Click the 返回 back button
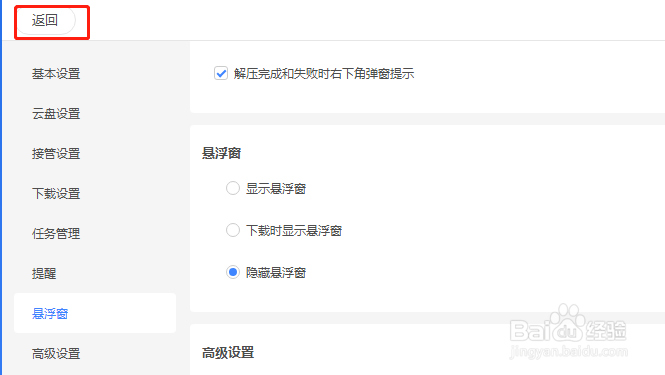The image size is (665, 375). click(45, 20)
